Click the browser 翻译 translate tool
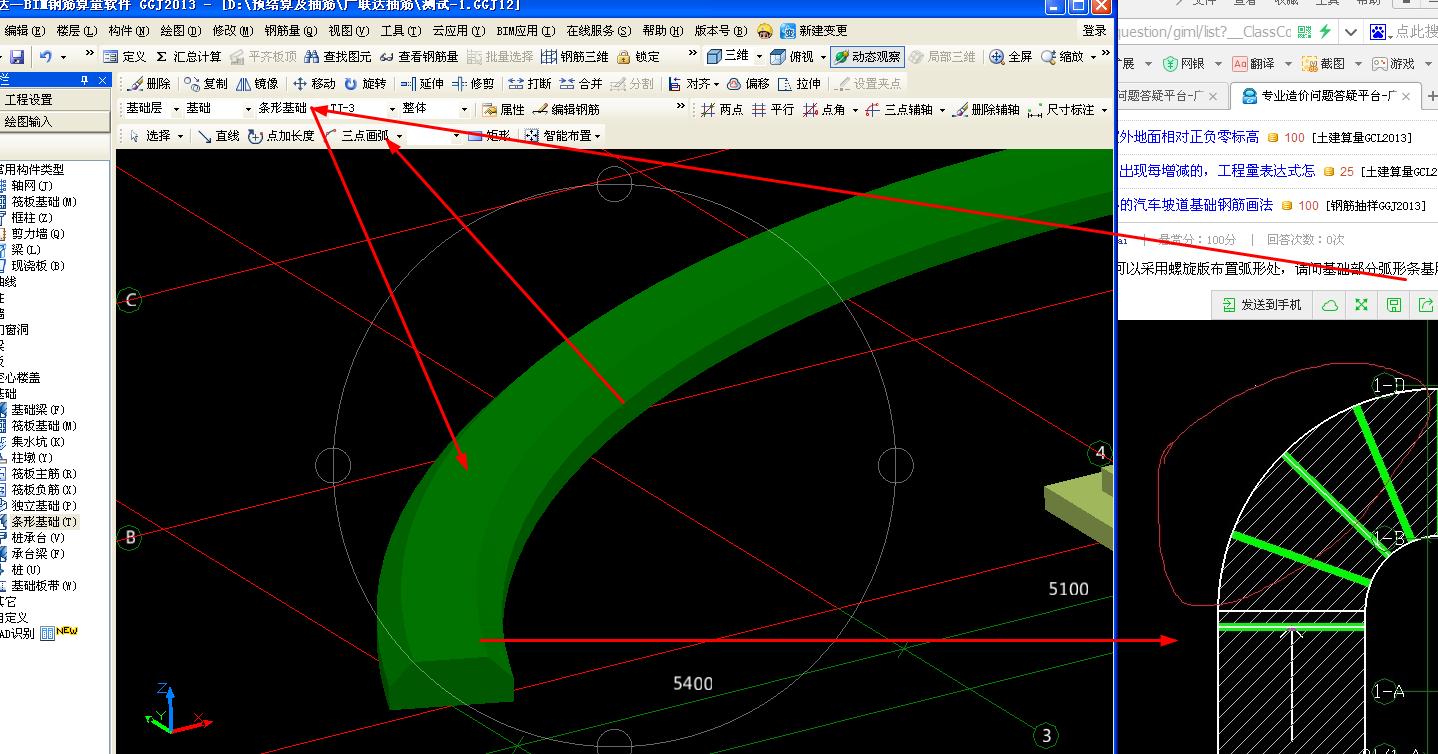The image size is (1438, 754). click(x=1253, y=63)
